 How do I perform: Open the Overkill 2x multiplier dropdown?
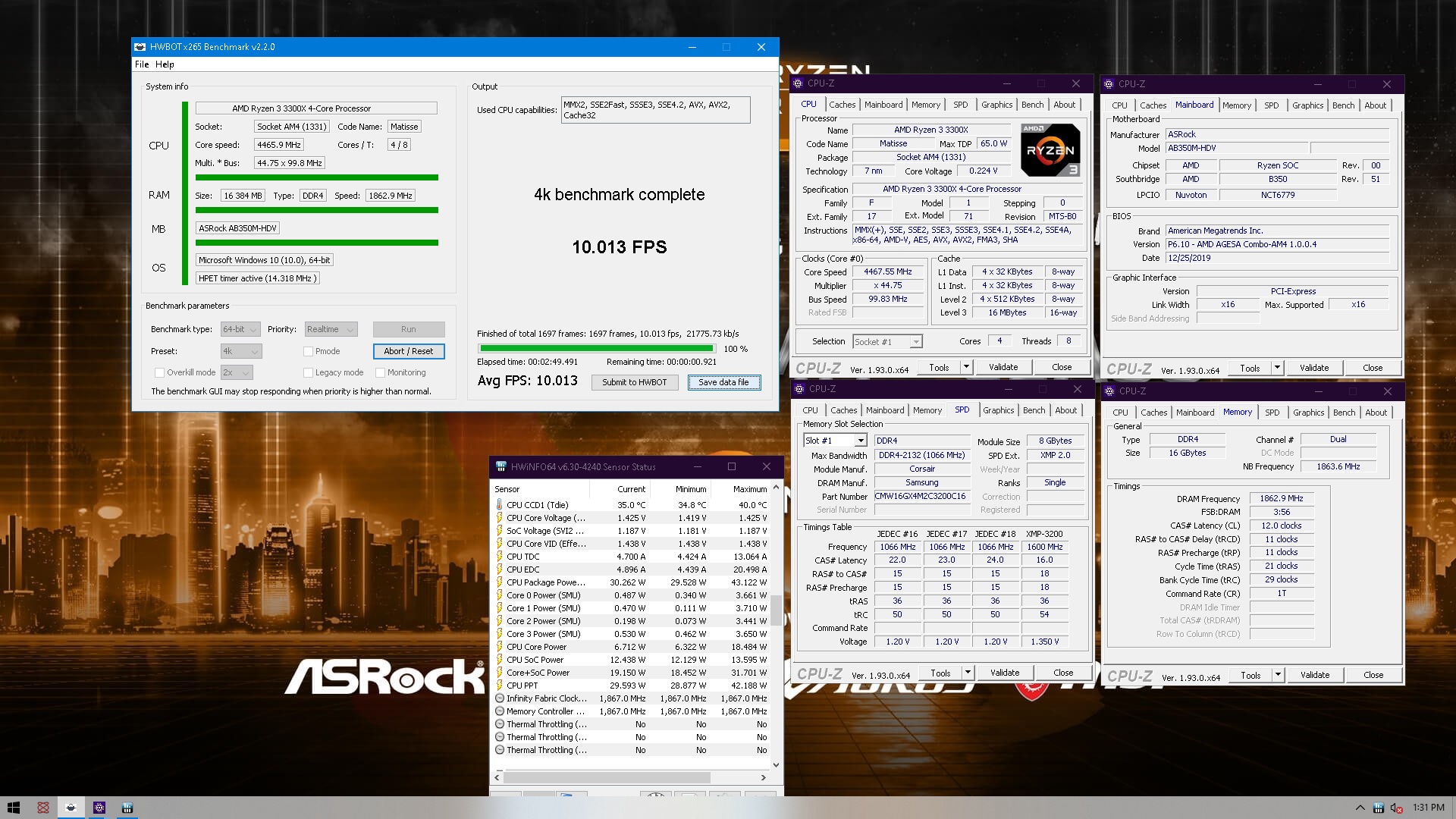click(x=237, y=372)
